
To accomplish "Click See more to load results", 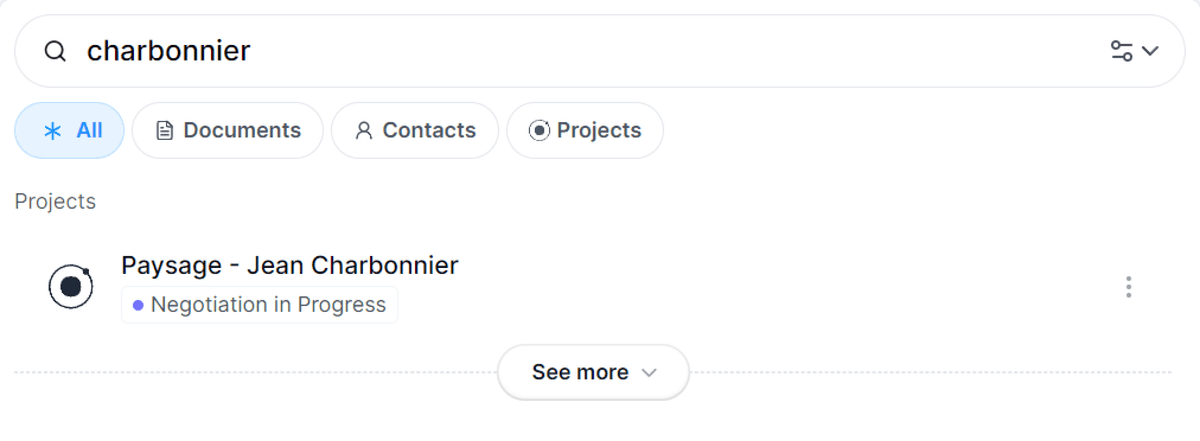I will pos(581,372).
